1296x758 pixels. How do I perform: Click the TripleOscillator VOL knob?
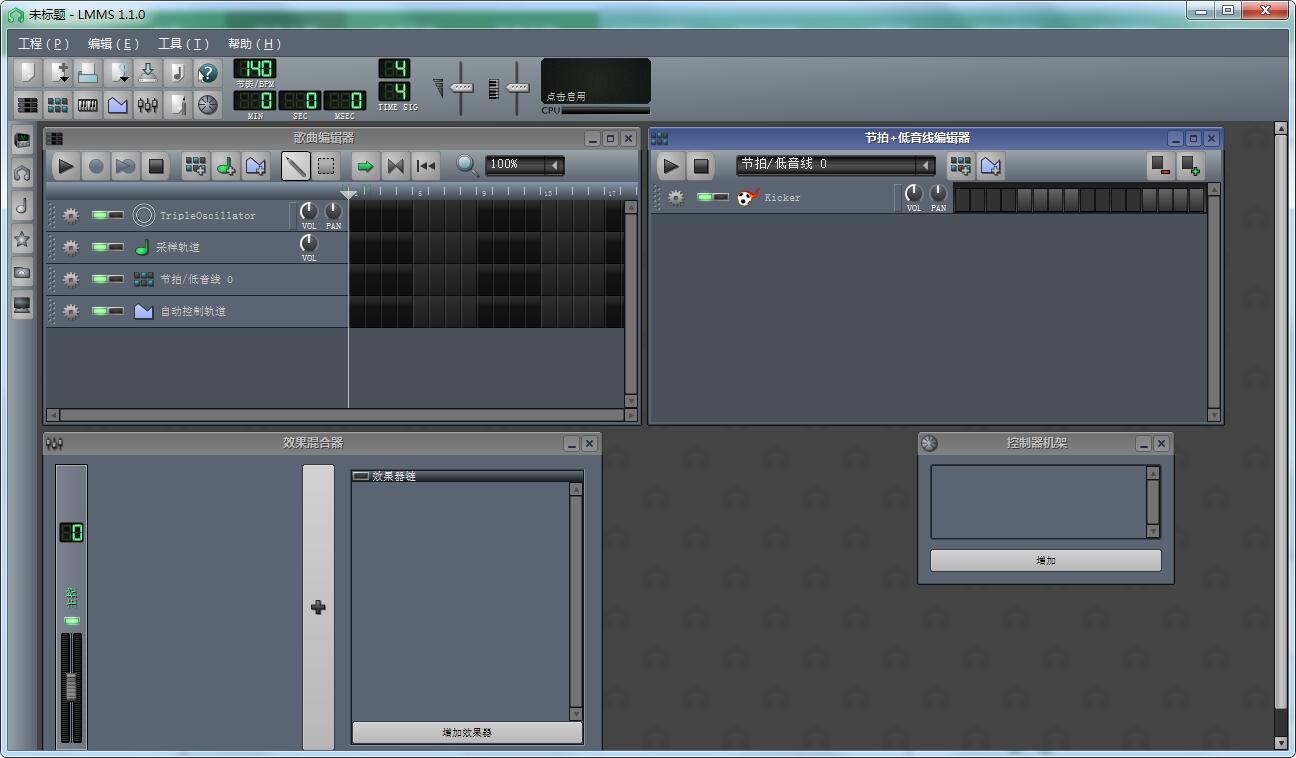308,211
